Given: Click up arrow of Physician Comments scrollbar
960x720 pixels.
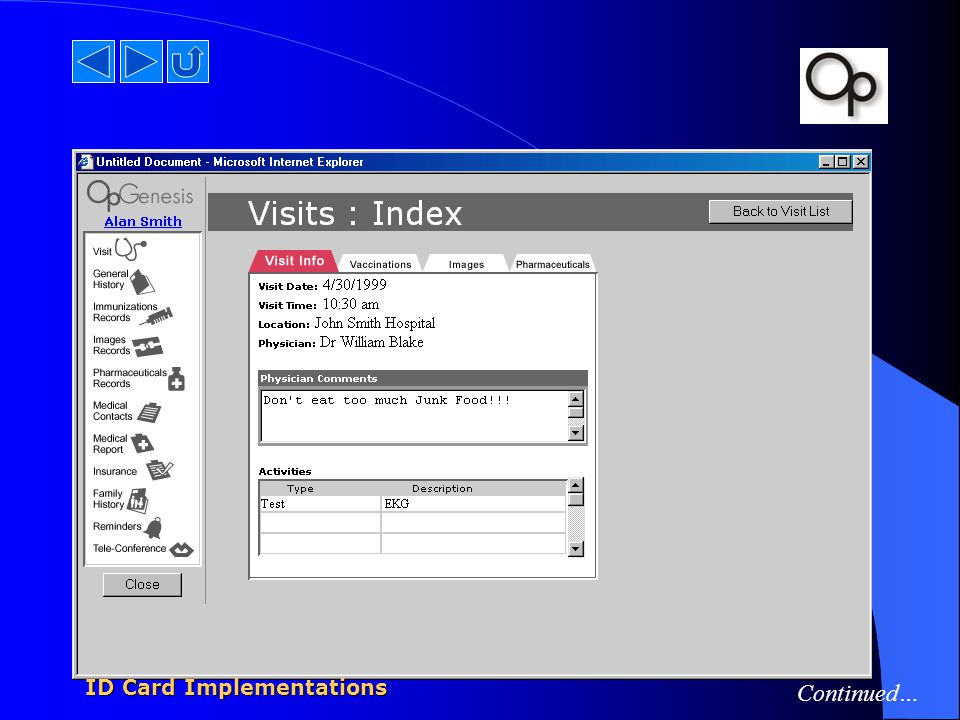Looking at the screenshot, I should pos(576,399).
